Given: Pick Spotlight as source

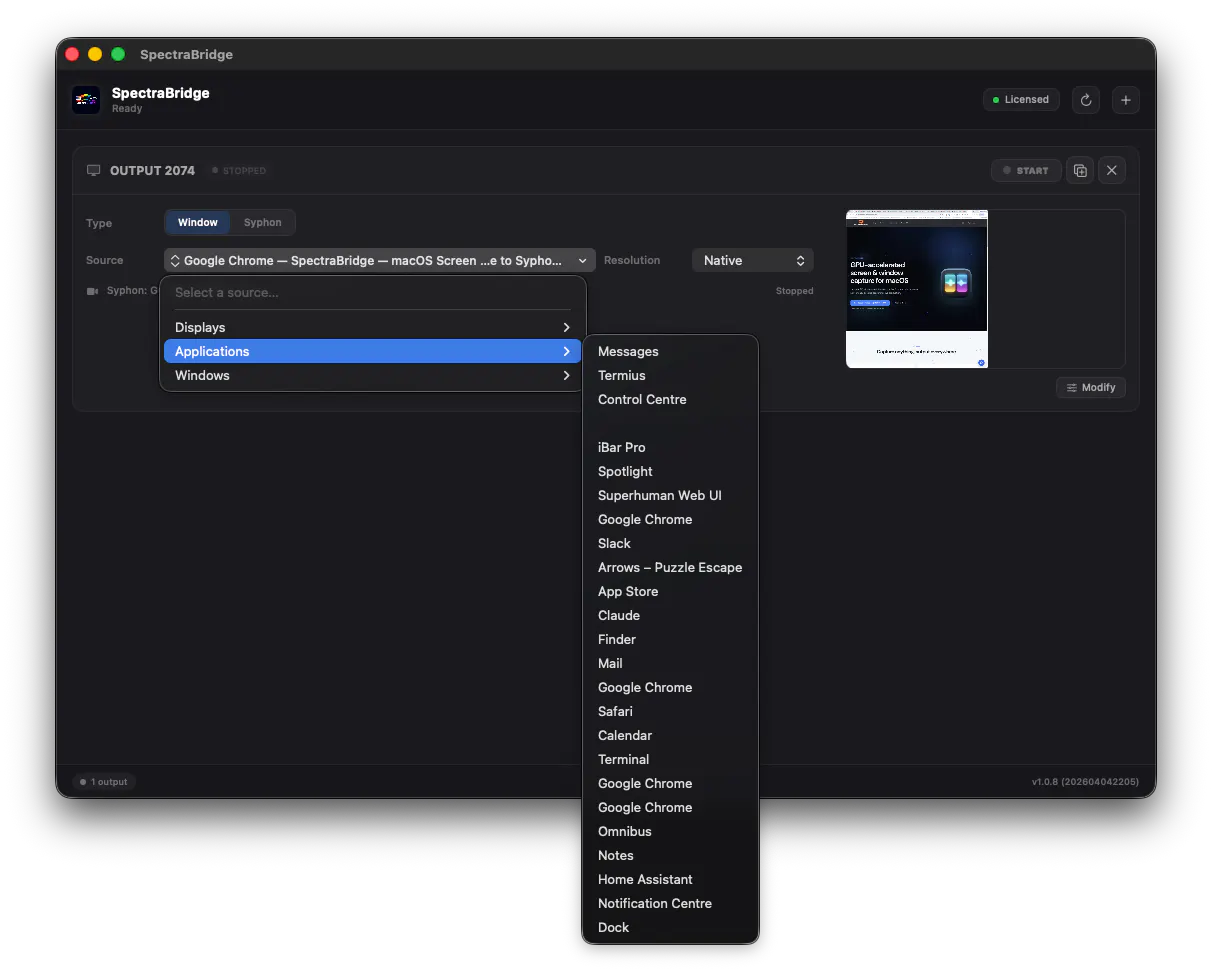Looking at the screenshot, I should [670, 471].
